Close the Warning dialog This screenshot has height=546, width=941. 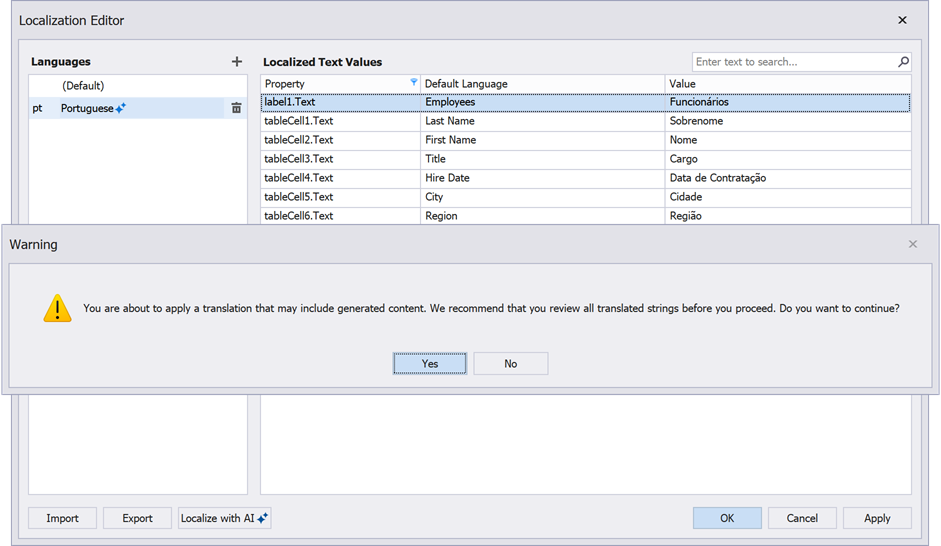[x=913, y=244]
